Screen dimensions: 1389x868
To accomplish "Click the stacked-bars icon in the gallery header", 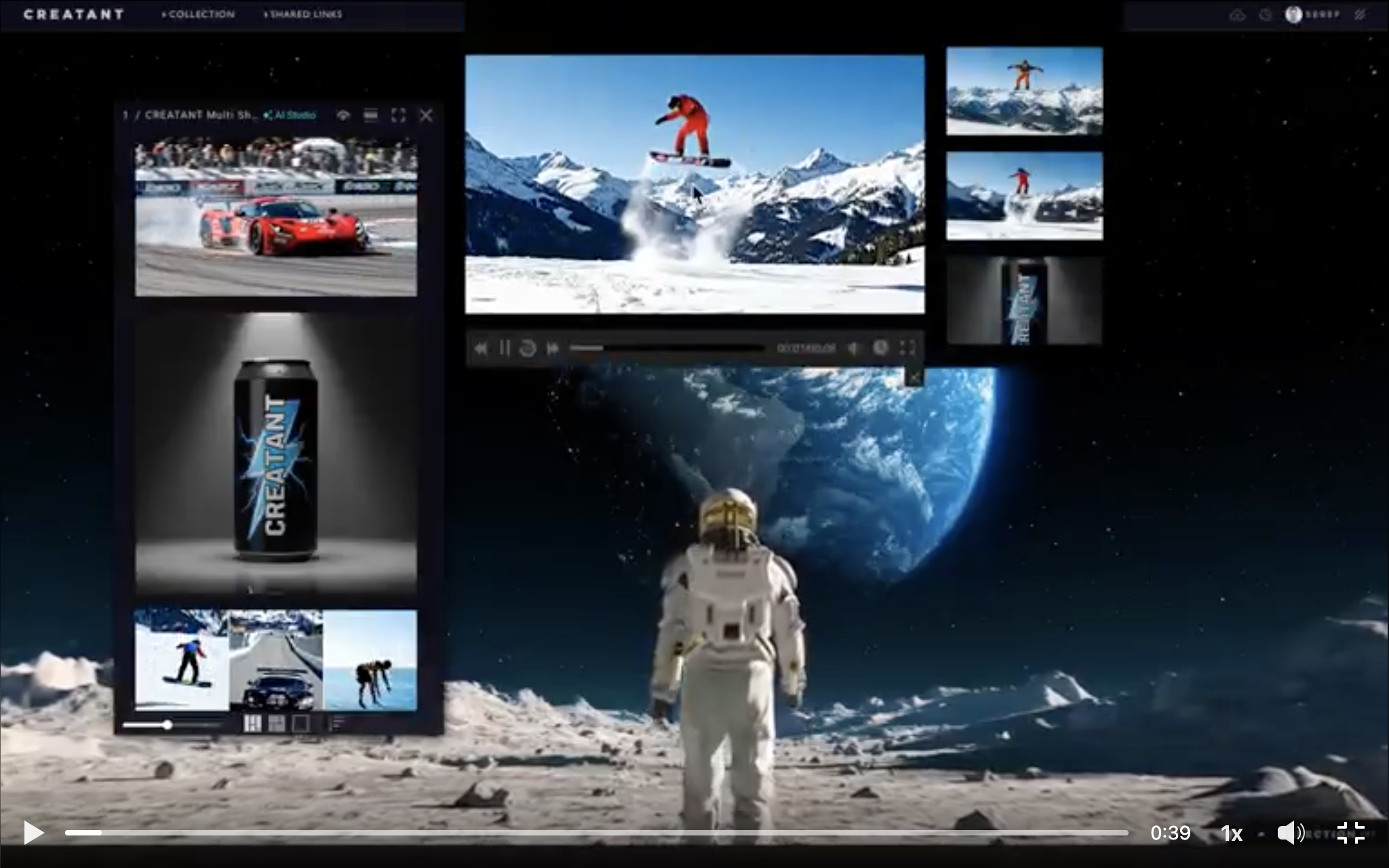I will [x=370, y=115].
